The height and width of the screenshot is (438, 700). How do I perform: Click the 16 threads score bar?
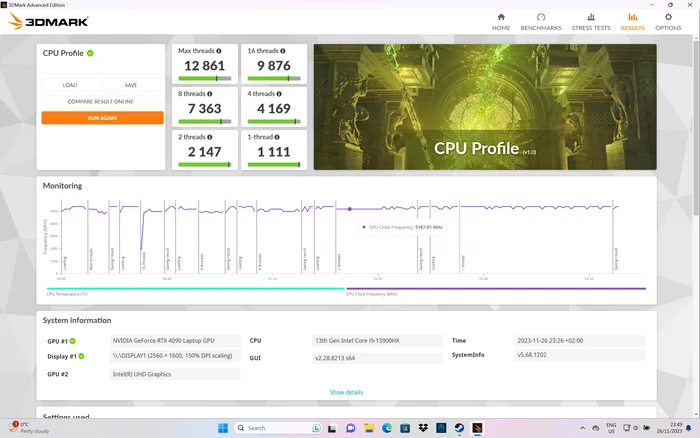click(274, 78)
